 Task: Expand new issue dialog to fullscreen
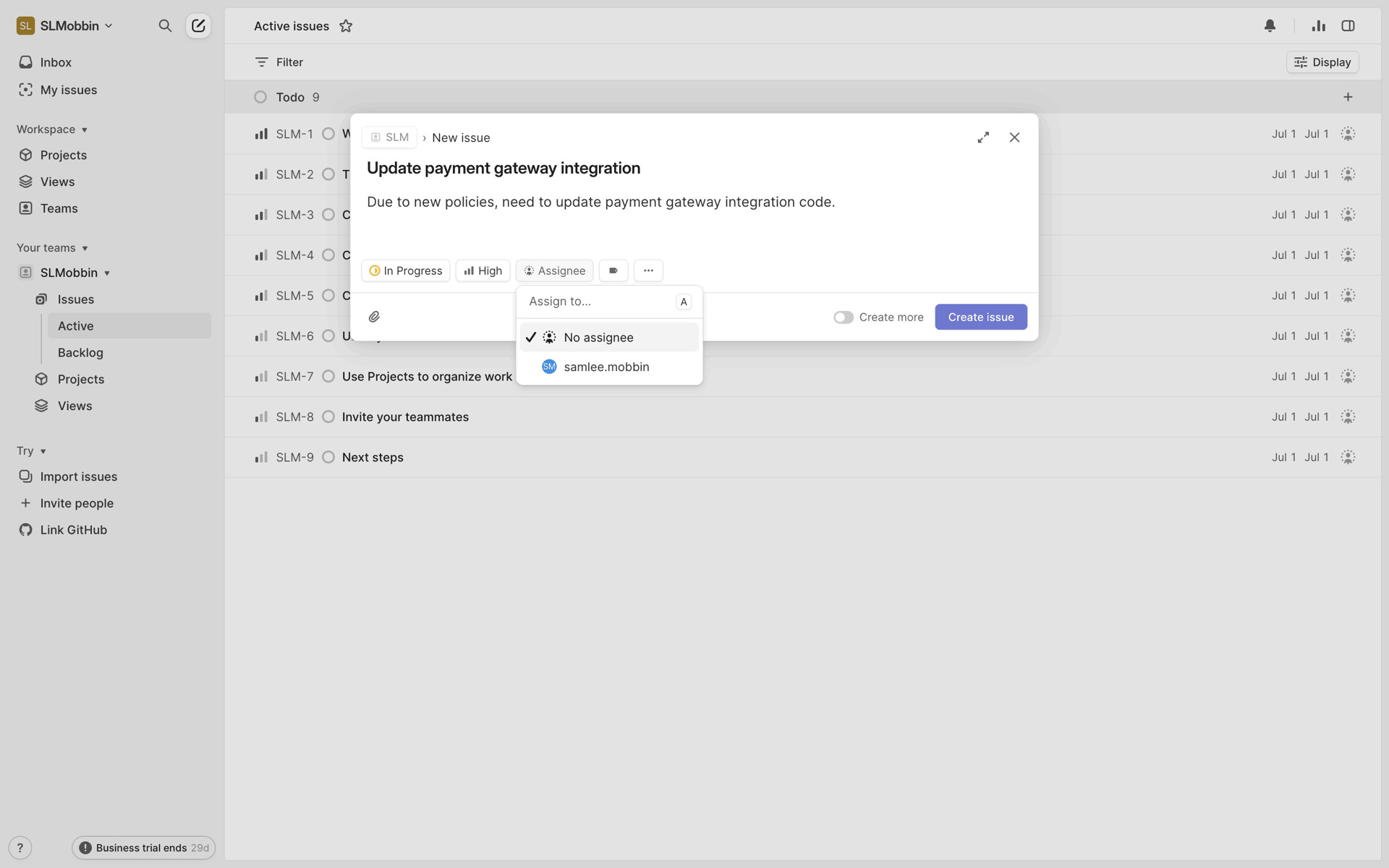point(983,137)
